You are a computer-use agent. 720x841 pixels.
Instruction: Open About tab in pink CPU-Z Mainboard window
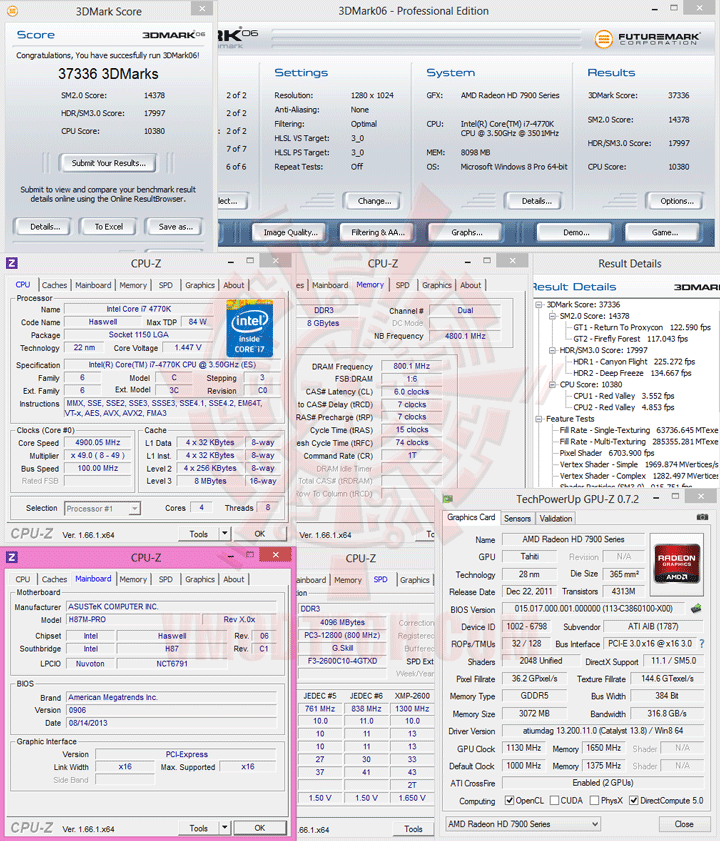tap(233, 579)
